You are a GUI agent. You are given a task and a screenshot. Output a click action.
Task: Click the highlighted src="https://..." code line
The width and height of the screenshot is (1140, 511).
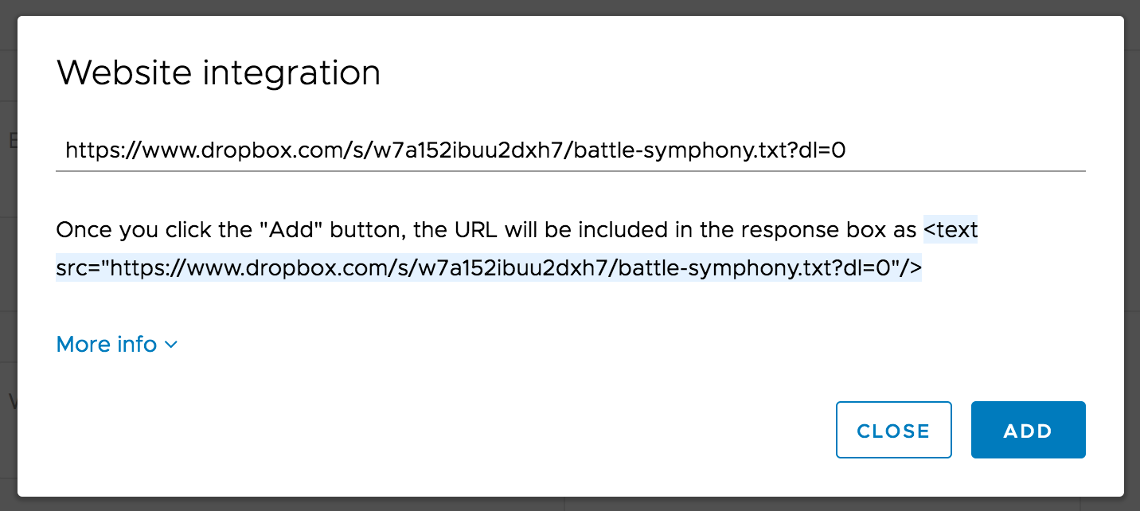point(400,268)
